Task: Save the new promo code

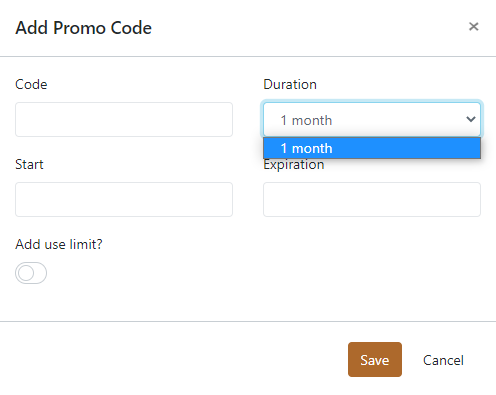Action: click(x=375, y=360)
